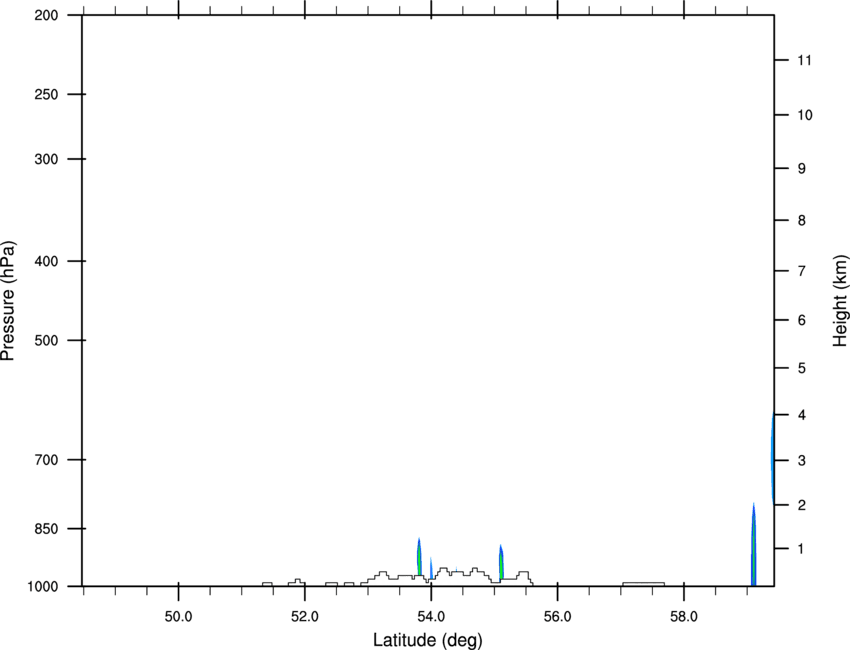Image resolution: width=850 pixels, height=650 pixels.
Task: Click the 200 pressure tick label
Action: pyautogui.click(x=46, y=15)
